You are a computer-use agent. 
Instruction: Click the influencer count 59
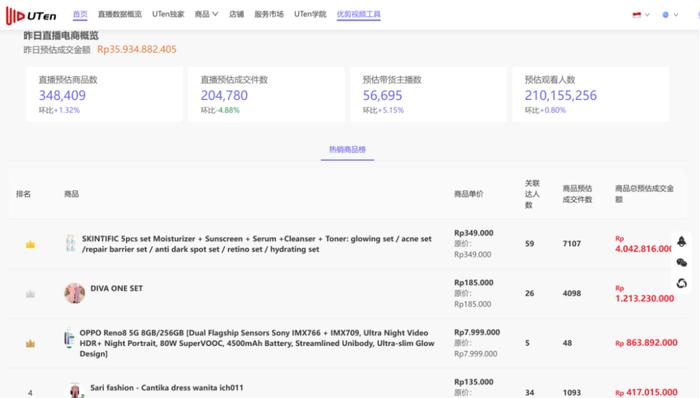pyautogui.click(x=529, y=244)
